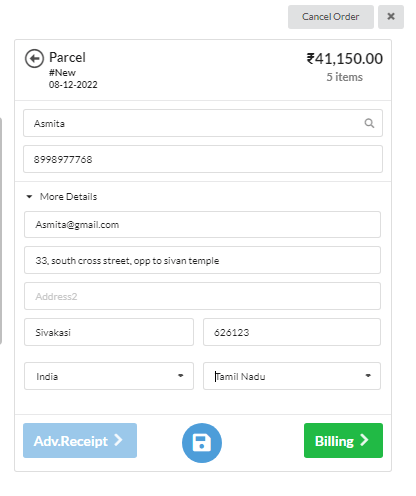The height and width of the screenshot is (496, 416).
Task: Click the Billing button
Action: (x=343, y=440)
